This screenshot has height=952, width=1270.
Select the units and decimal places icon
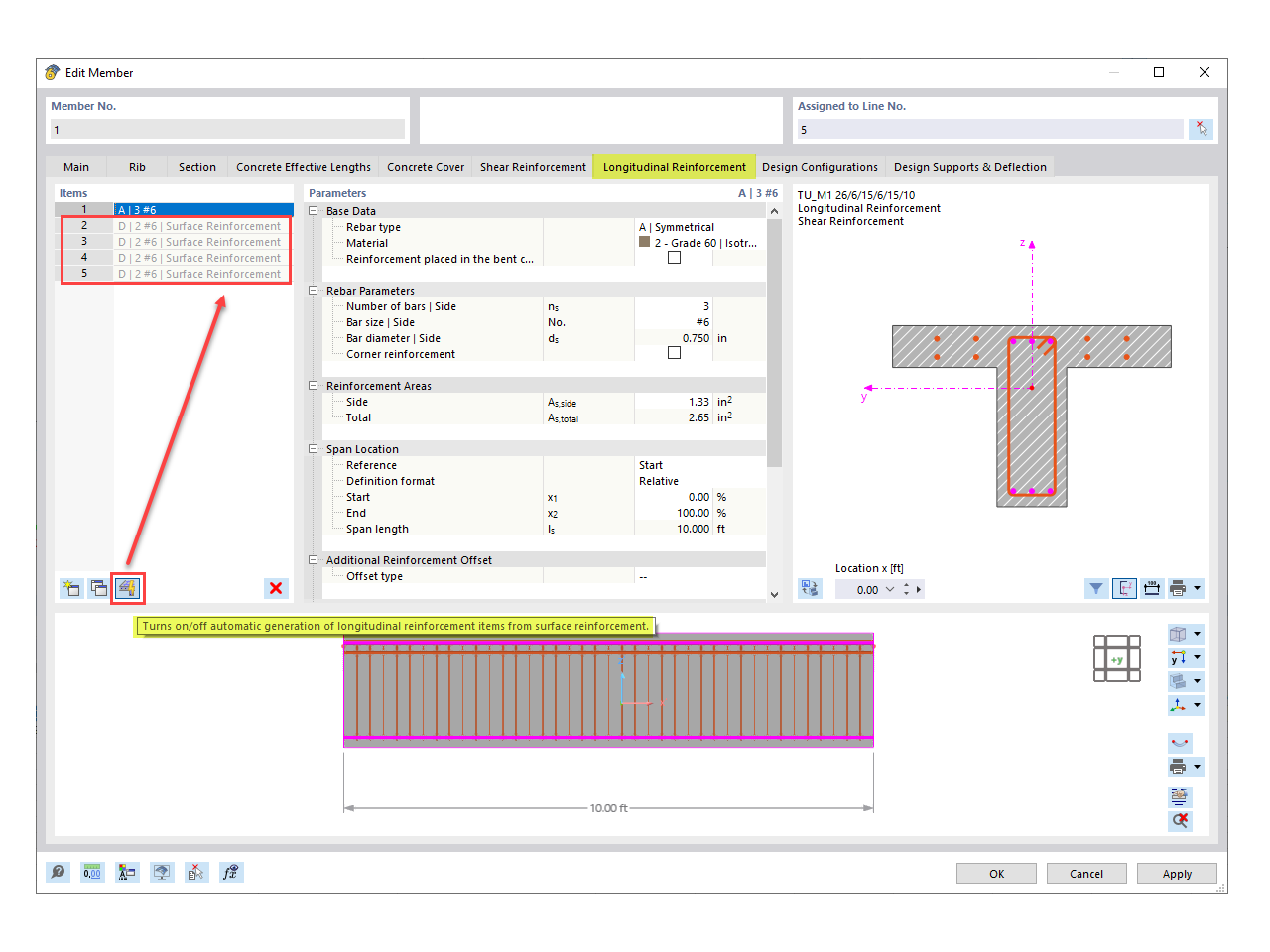point(92,872)
